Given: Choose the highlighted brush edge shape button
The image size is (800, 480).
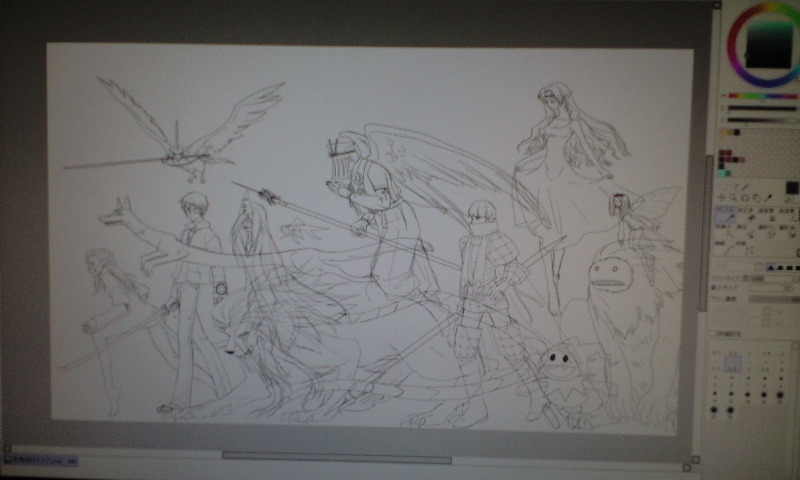Looking at the screenshot, I should point(769,267).
